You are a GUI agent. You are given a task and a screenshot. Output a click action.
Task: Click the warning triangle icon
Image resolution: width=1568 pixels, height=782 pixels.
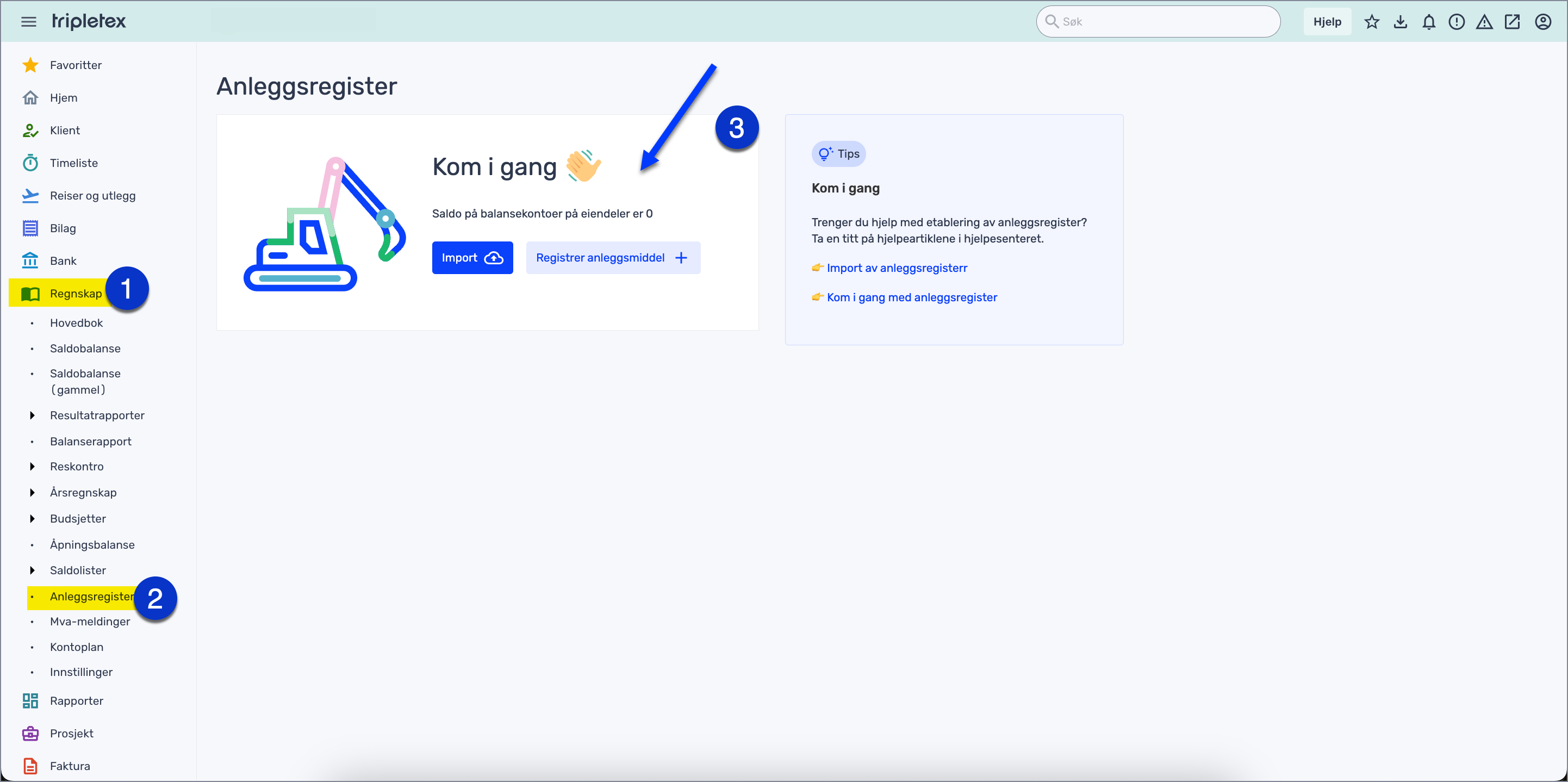(1485, 21)
